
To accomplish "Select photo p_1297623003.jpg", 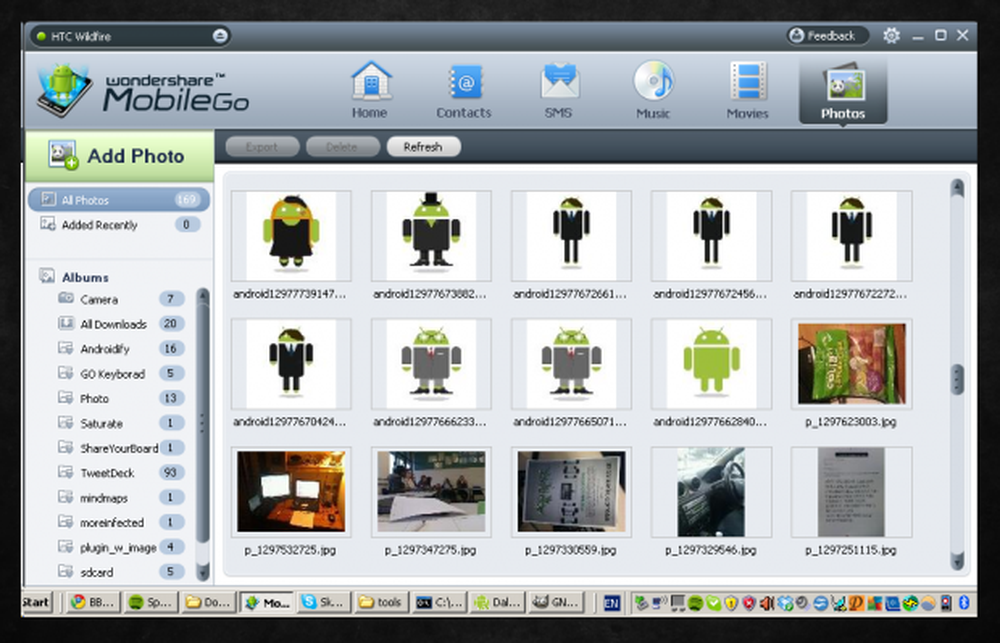I will pos(851,364).
